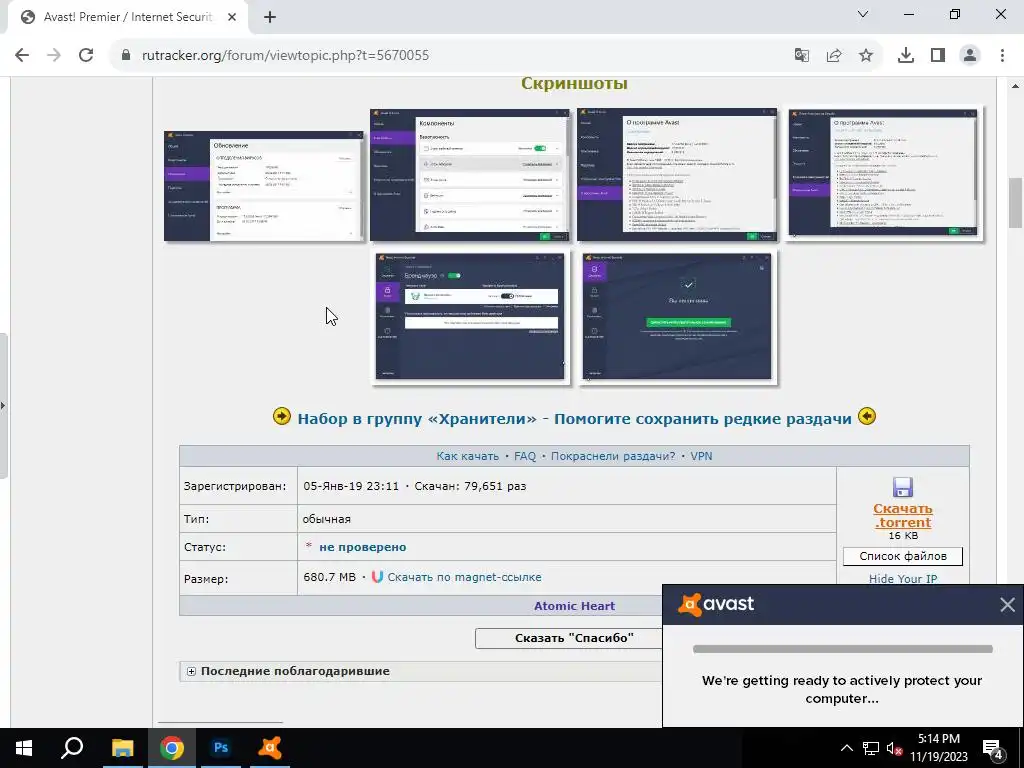Open the notification center icon

[992, 748]
